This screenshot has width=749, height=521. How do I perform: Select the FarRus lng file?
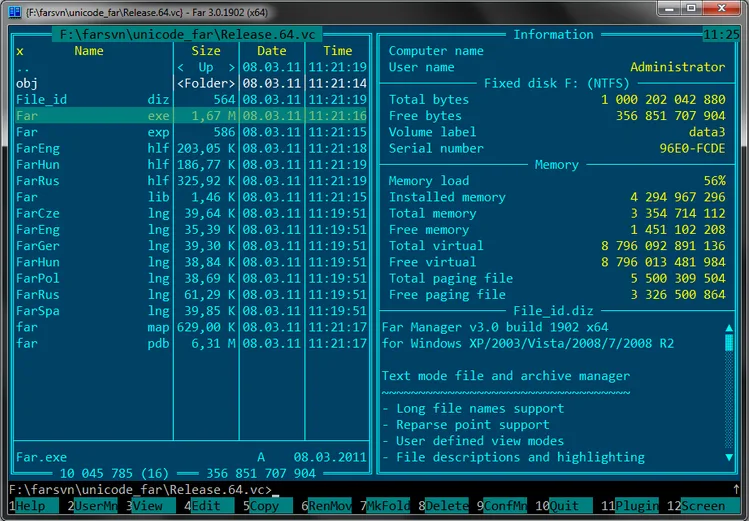[191, 294]
